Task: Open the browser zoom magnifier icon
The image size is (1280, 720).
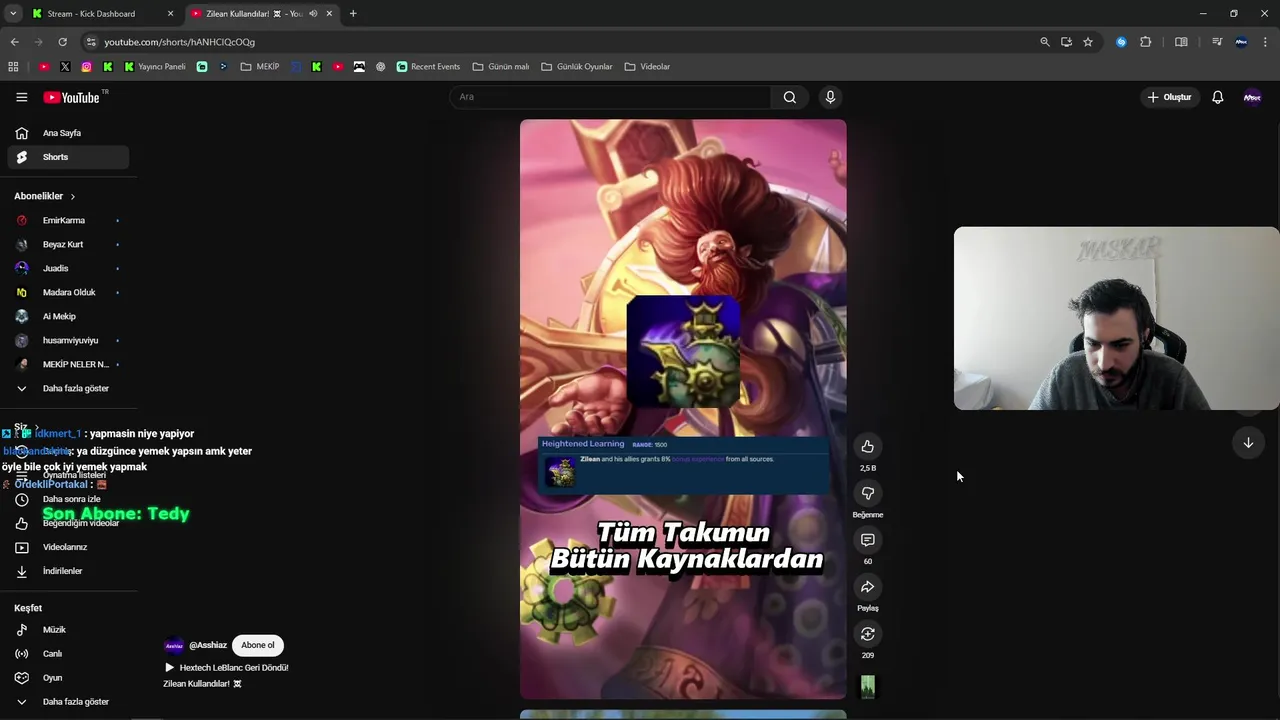Action: coord(1045,42)
